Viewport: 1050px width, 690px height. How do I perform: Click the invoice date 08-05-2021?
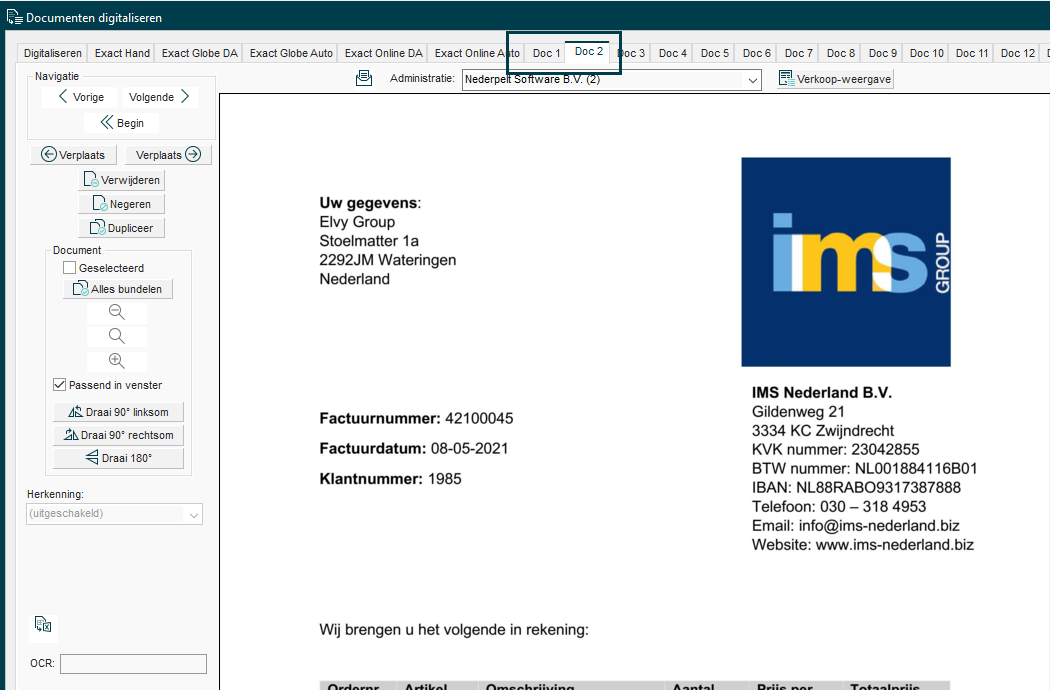tap(469, 449)
